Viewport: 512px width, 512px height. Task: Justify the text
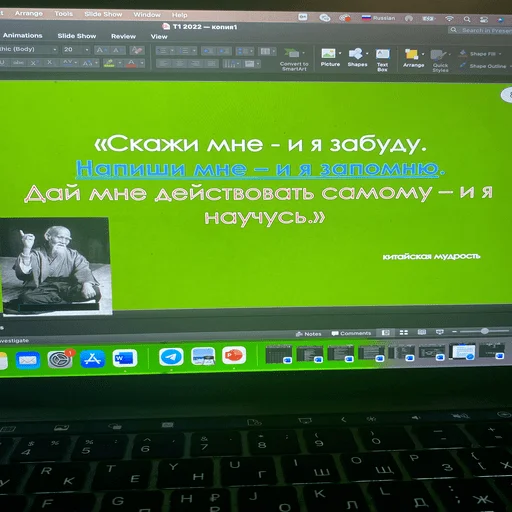(211, 64)
